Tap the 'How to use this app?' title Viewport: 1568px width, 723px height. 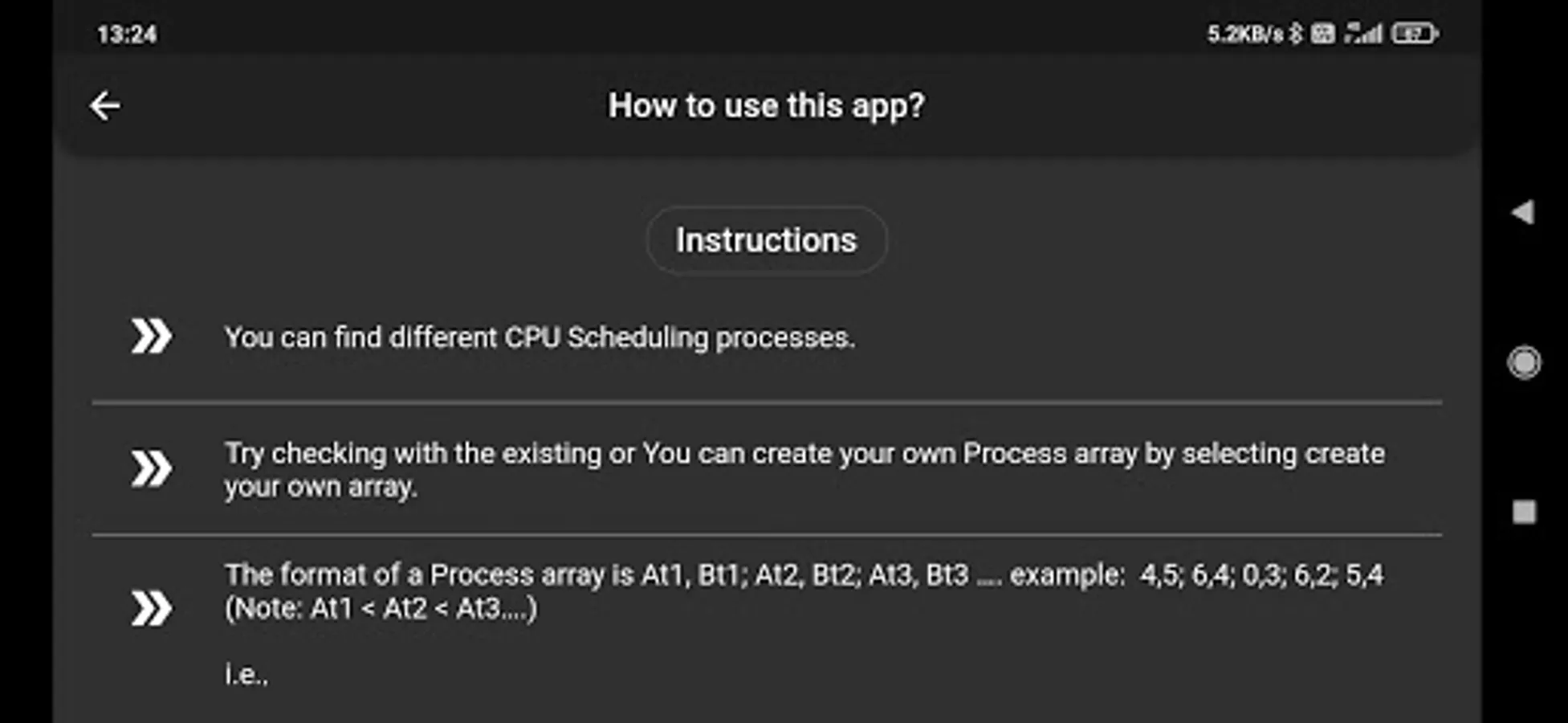tap(766, 105)
